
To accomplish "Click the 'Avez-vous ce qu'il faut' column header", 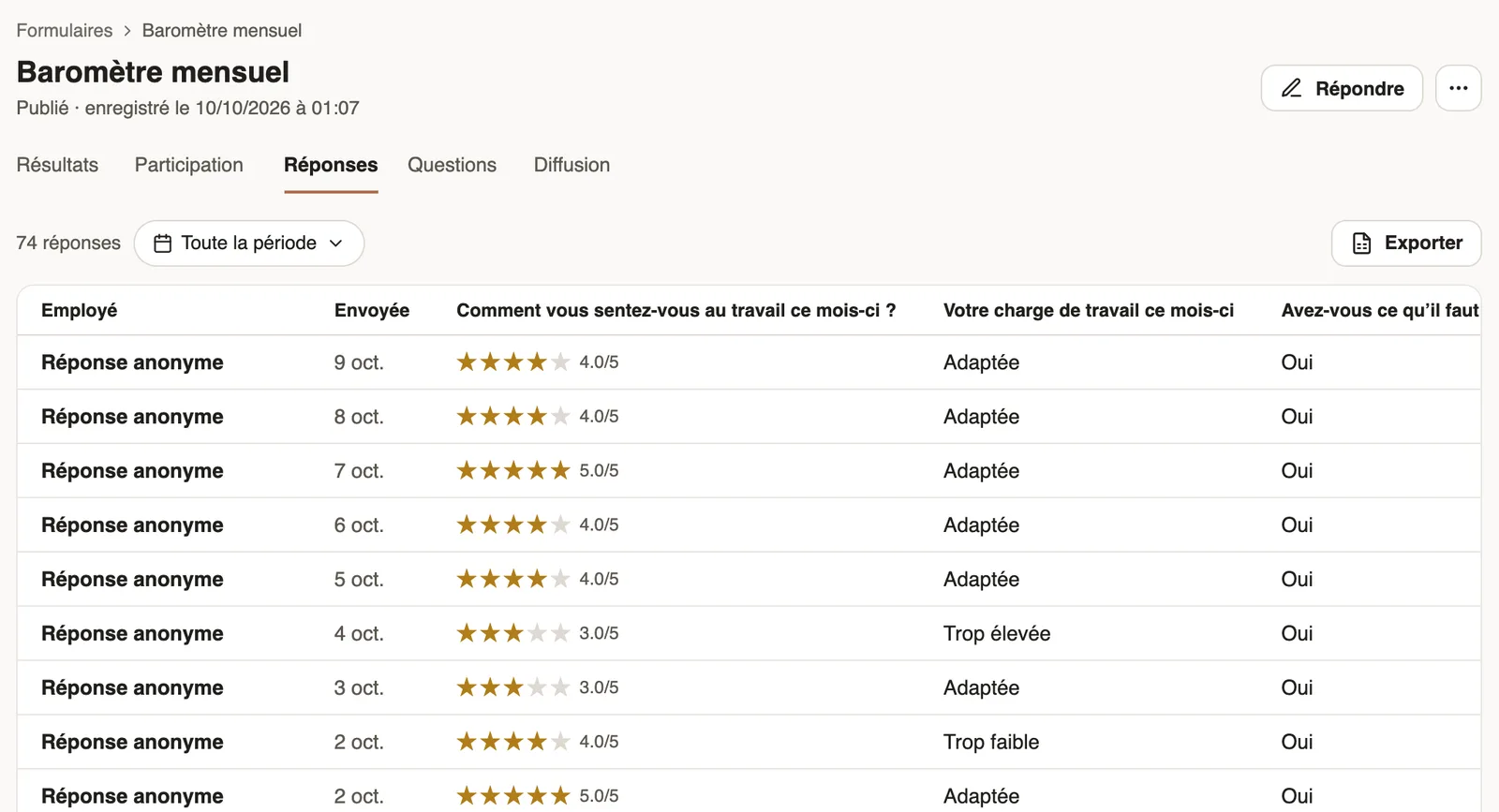I will coord(1380,310).
